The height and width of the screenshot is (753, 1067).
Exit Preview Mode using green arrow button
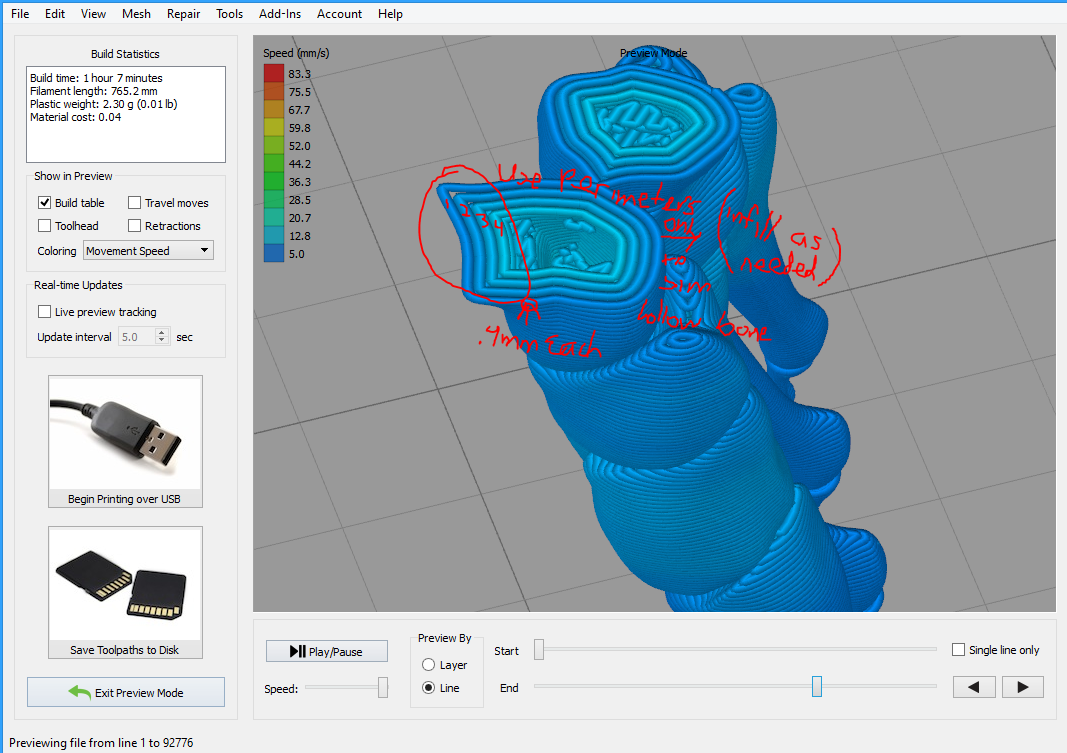pyautogui.click(x=126, y=692)
